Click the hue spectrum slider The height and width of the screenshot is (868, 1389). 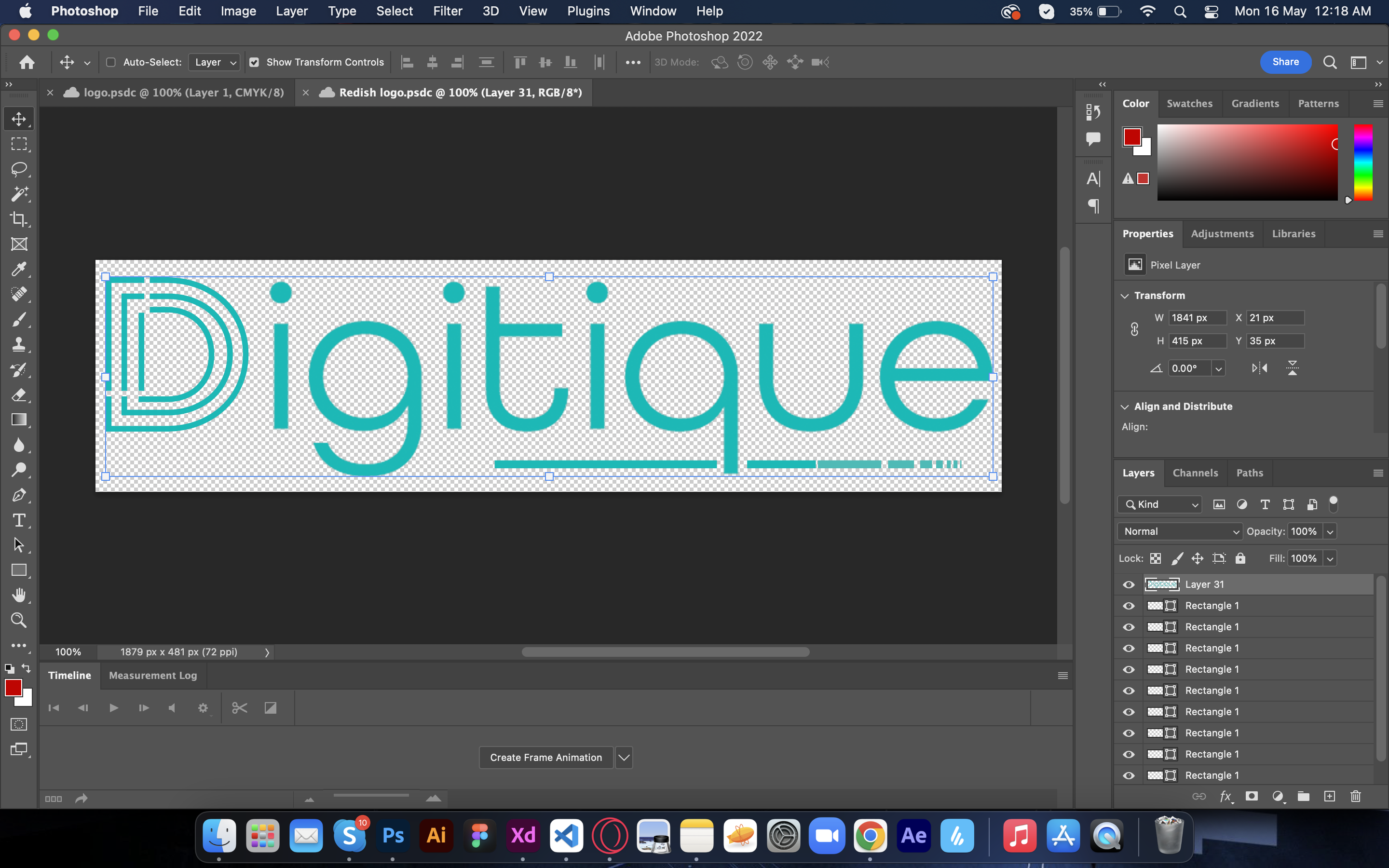[x=1363, y=163]
